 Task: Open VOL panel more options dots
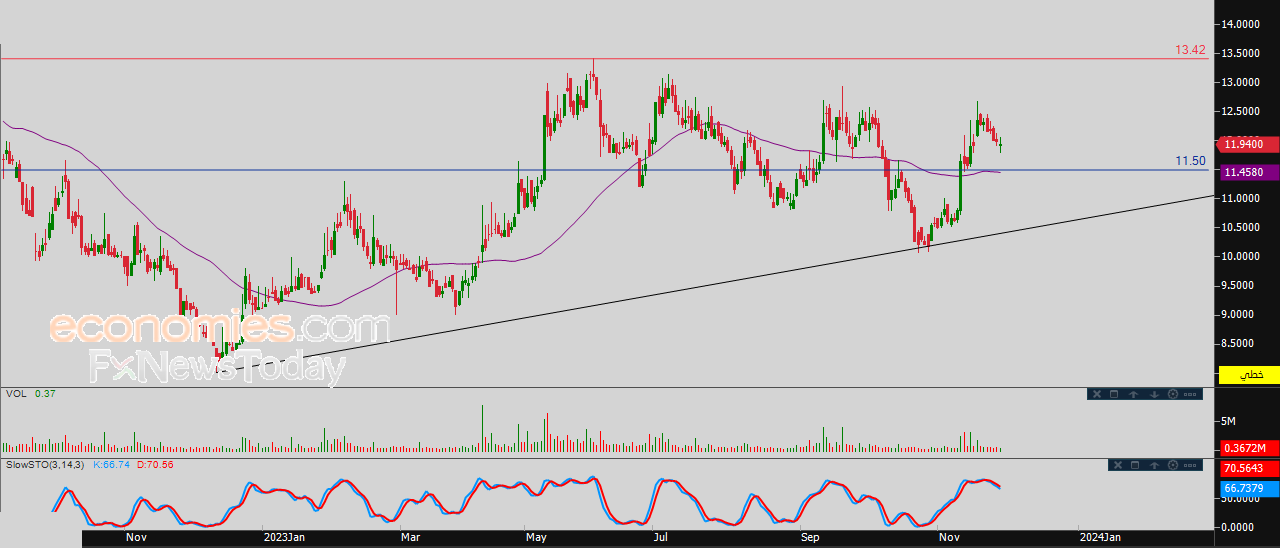(x=1190, y=394)
